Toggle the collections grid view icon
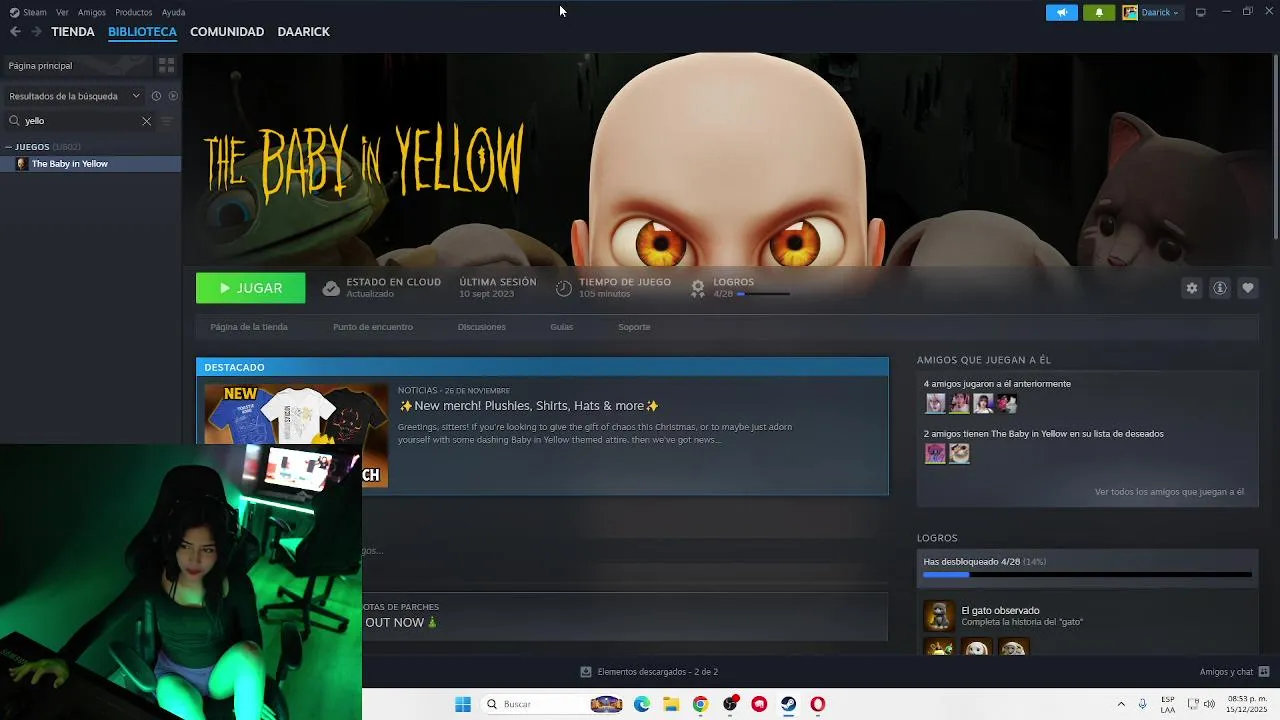The width and height of the screenshot is (1280, 720). click(x=166, y=65)
